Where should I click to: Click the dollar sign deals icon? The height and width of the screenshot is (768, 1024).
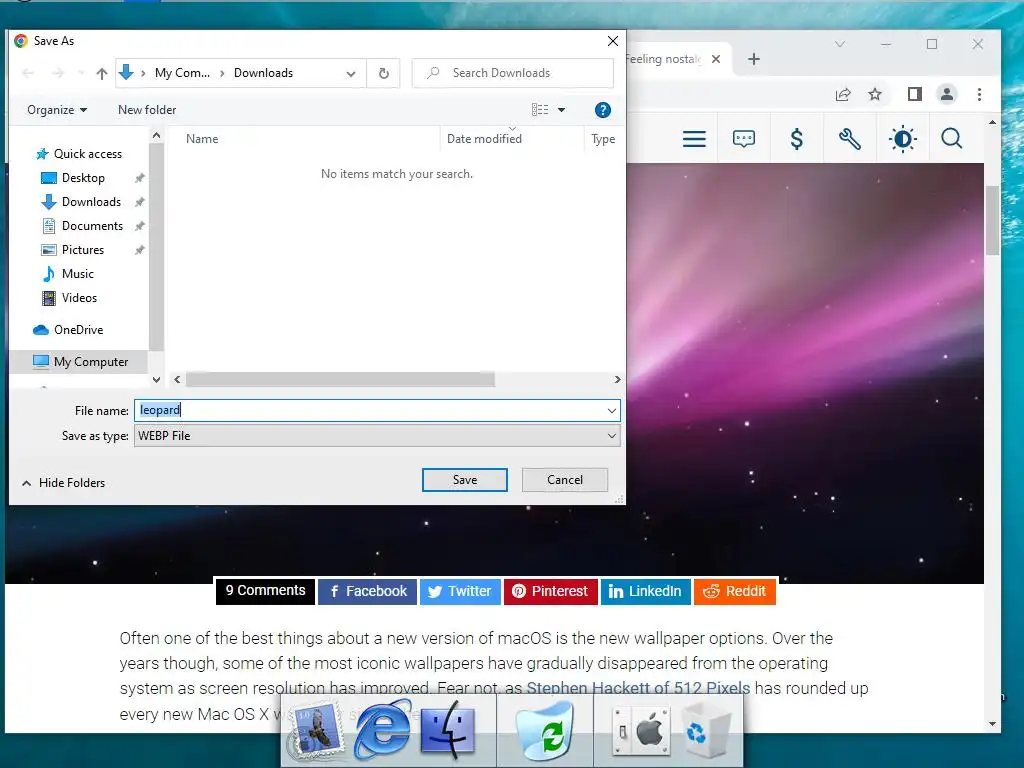tap(797, 138)
